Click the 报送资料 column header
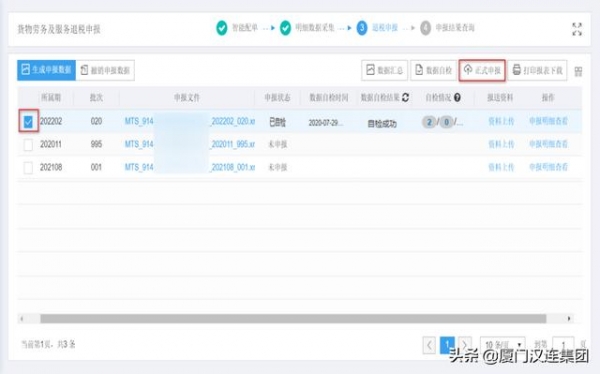The height and width of the screenshot is (374, 600). coord(500,98)
